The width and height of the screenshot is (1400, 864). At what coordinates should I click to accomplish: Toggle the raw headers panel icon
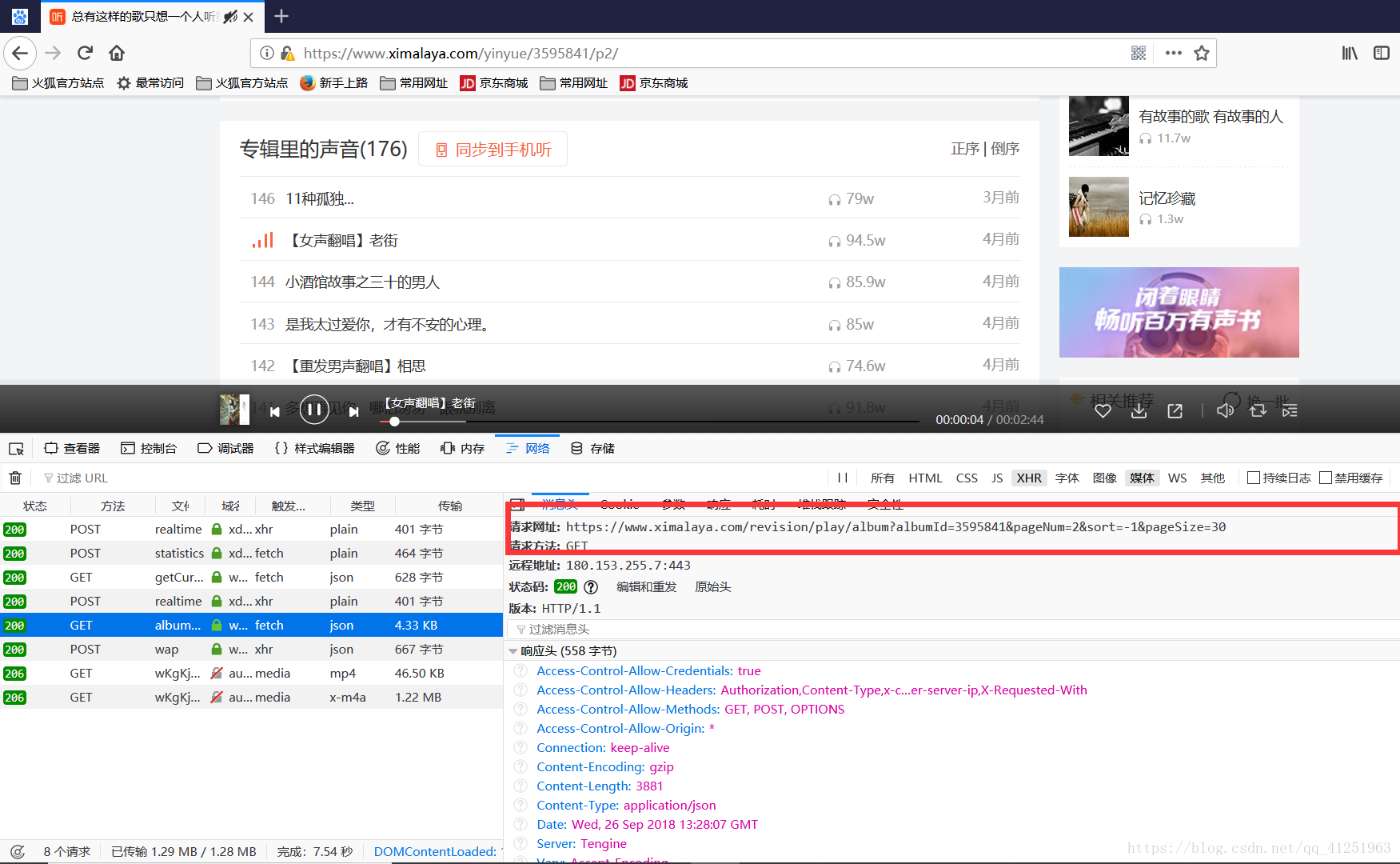[x=517, y=505]
